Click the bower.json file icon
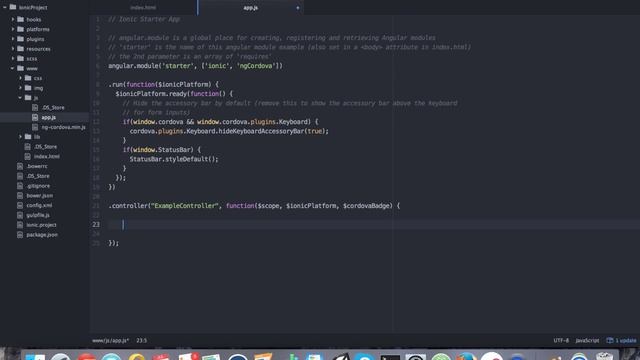Screen dimensions: 640x360 (20, 196)
